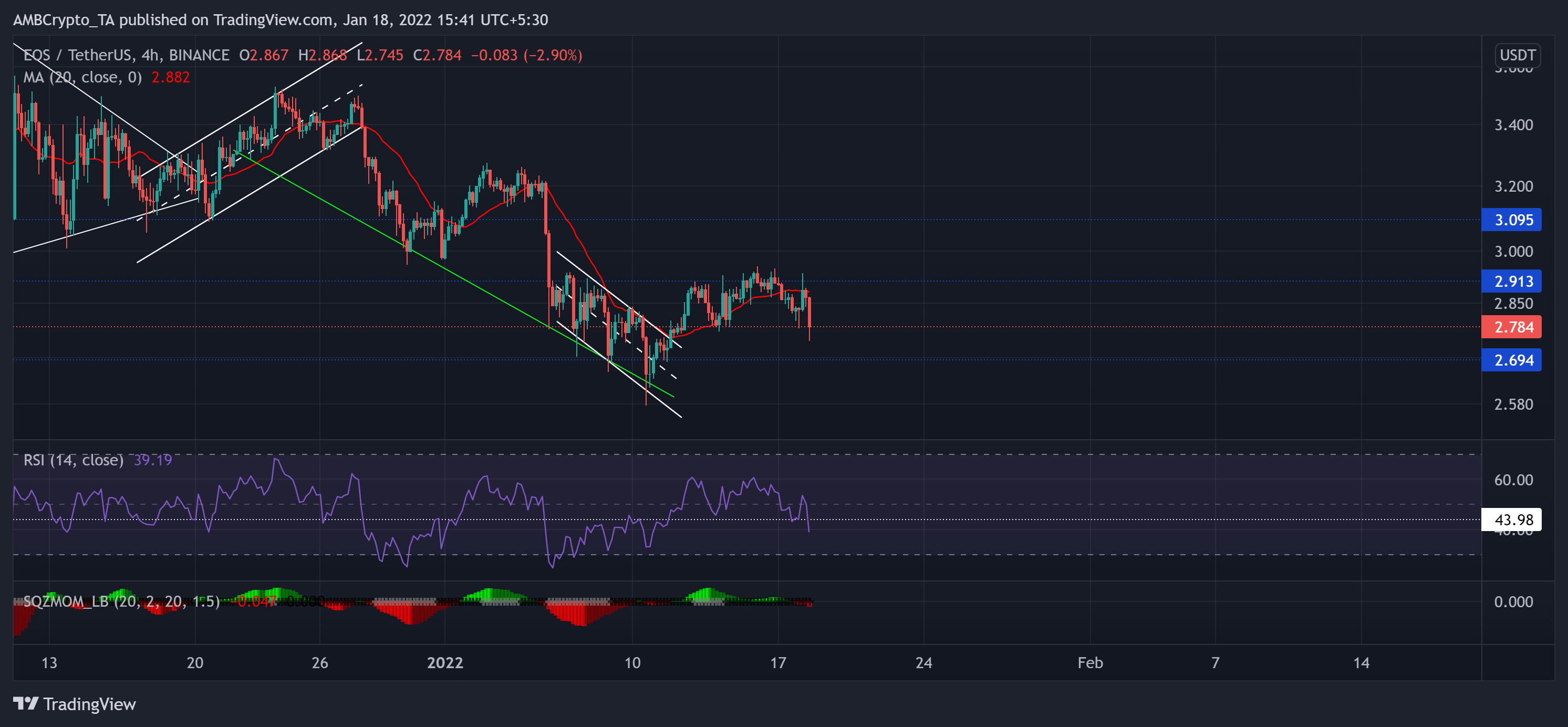Click the EOS / TetherUS symbol title
The width and height of the screenshot is (1568, 727).
pyautogui.click(x=78, y=55)
